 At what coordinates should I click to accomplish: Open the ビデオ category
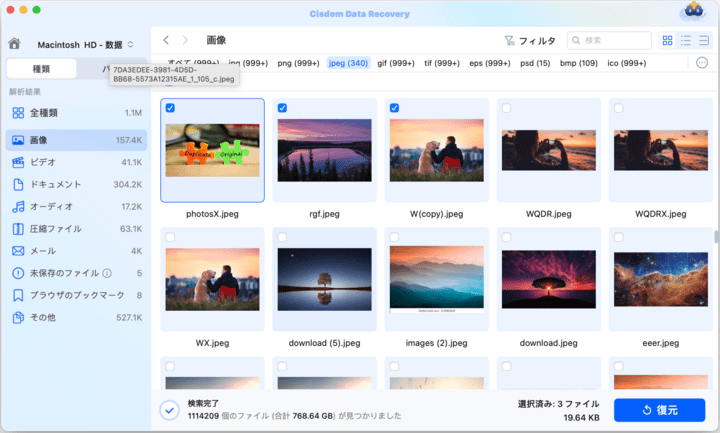coord(76,162)
